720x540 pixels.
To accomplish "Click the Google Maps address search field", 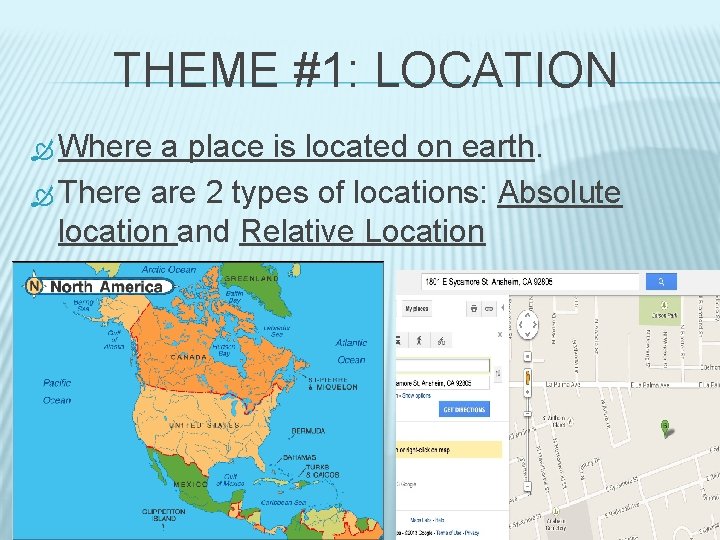I will [530, 281].
